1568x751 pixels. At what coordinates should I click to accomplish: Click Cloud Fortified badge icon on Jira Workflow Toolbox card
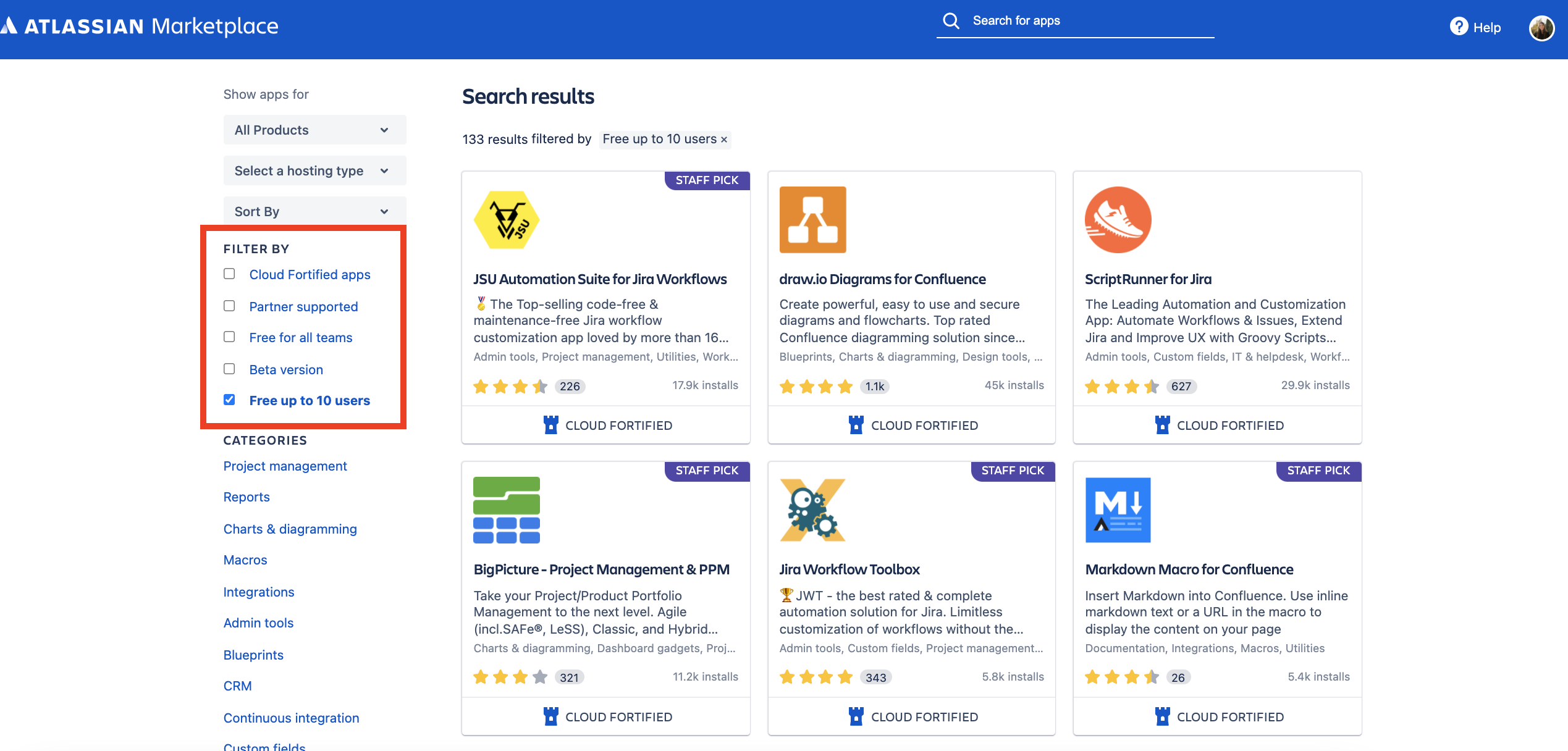click(856, 716)
